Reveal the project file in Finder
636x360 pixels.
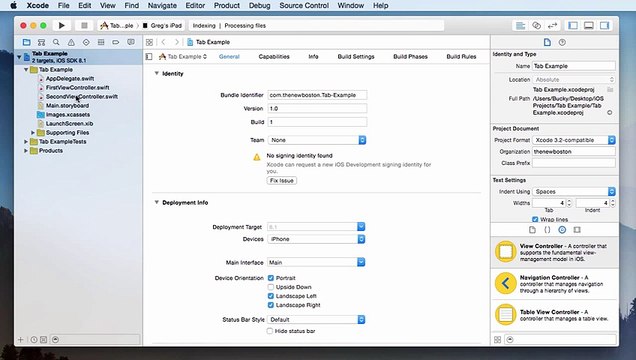(x=610, y=113)
